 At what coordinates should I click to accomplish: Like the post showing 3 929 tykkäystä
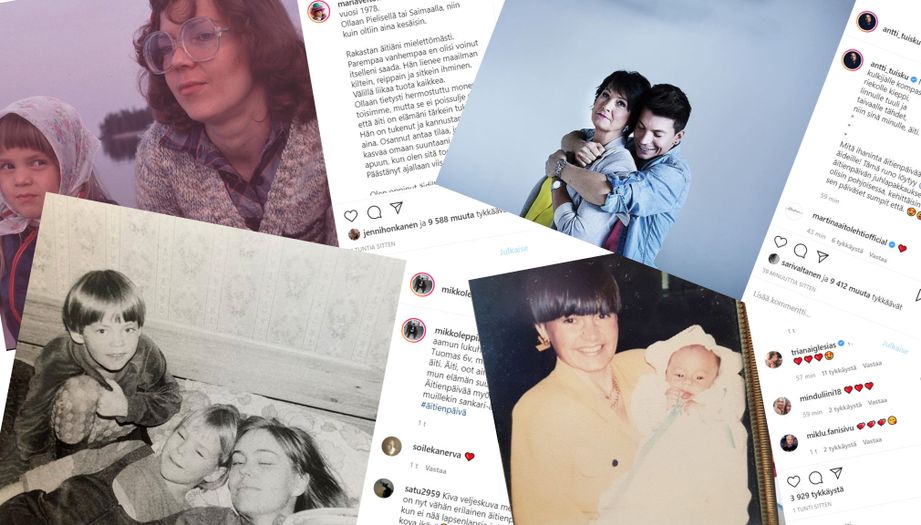pyautogui.click(x=794, y=482)
